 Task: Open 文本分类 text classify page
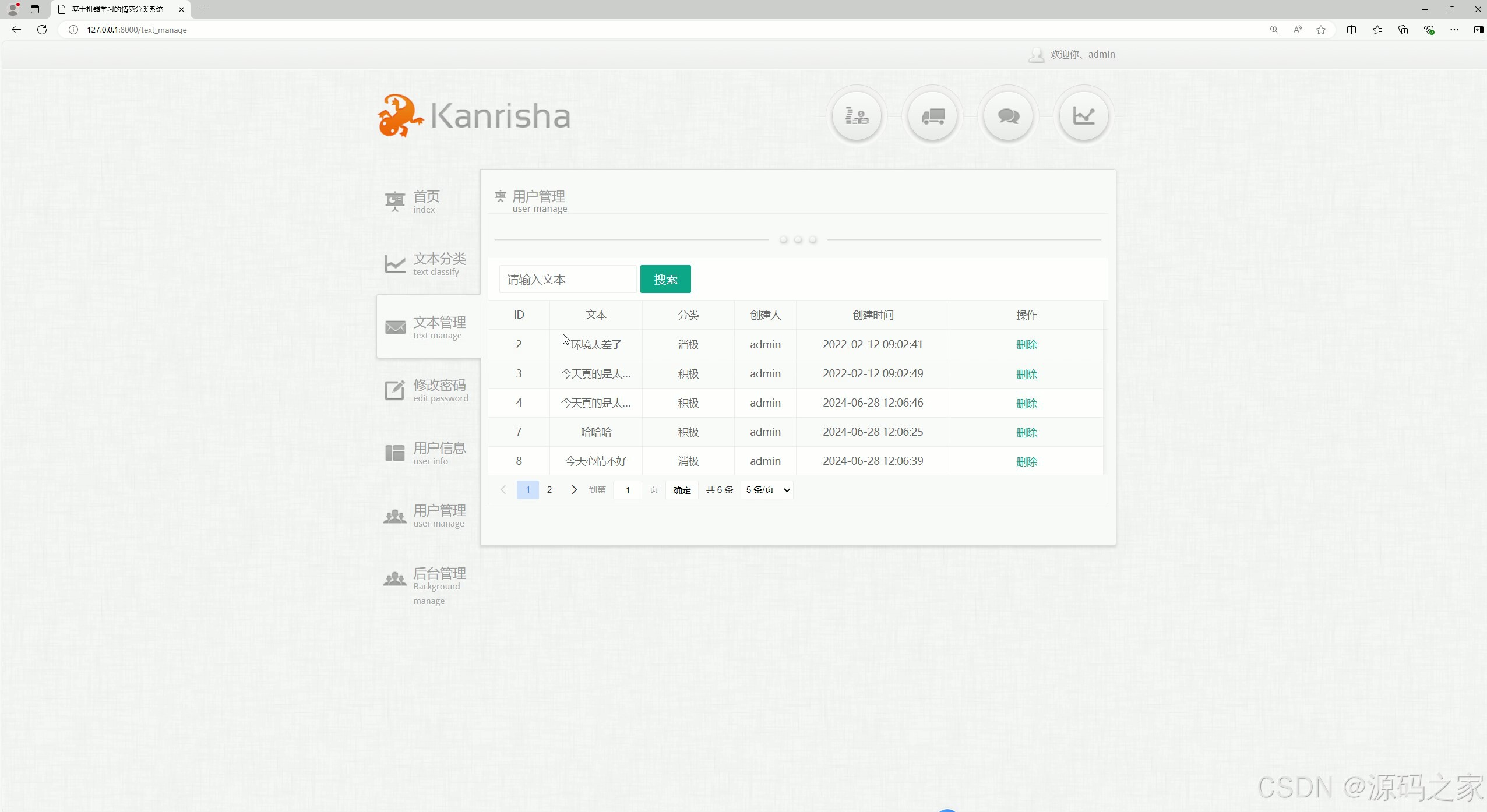coord(439,264)
